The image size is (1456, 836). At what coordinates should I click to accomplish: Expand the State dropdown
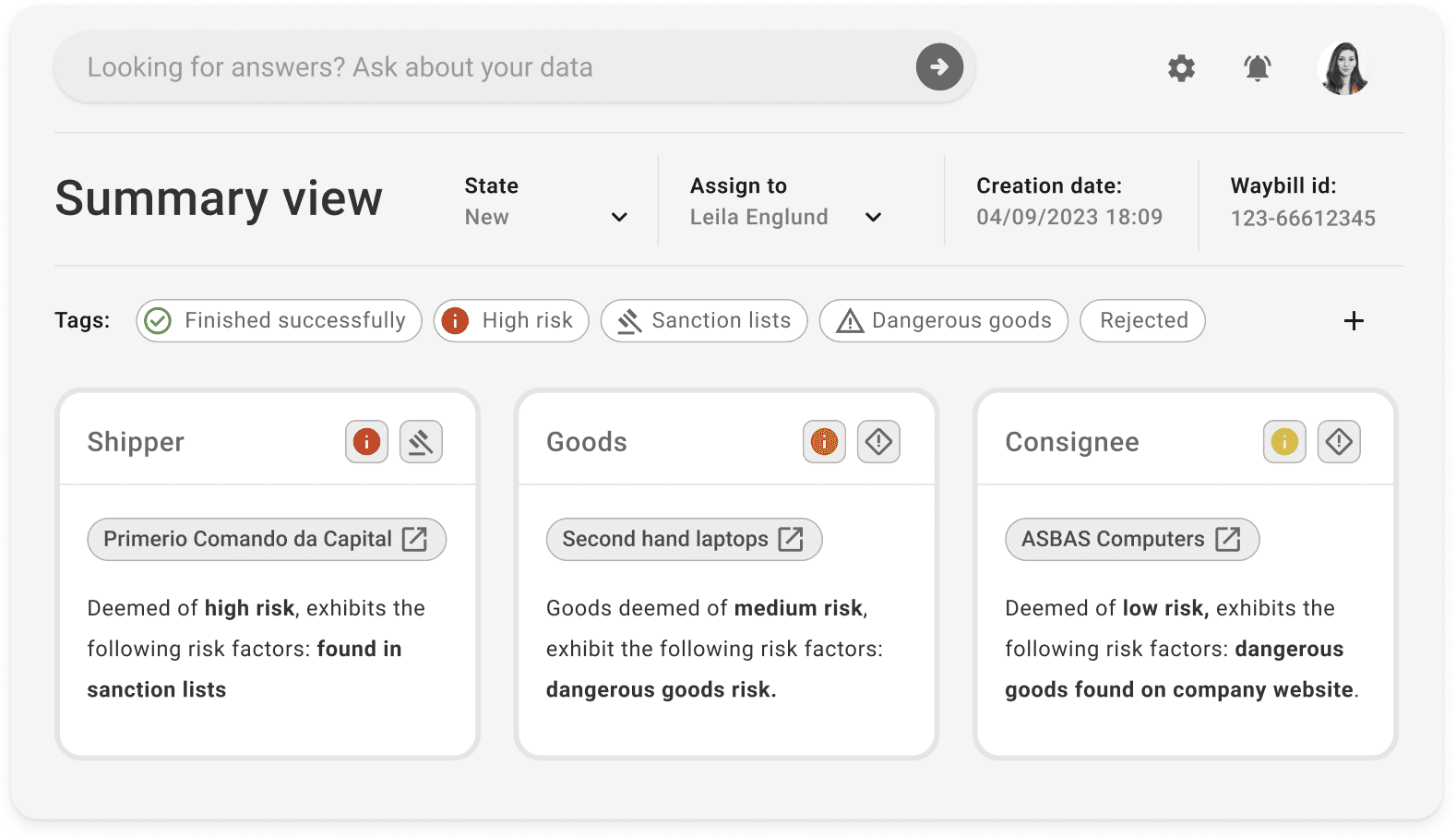click(x=619, y=218)
